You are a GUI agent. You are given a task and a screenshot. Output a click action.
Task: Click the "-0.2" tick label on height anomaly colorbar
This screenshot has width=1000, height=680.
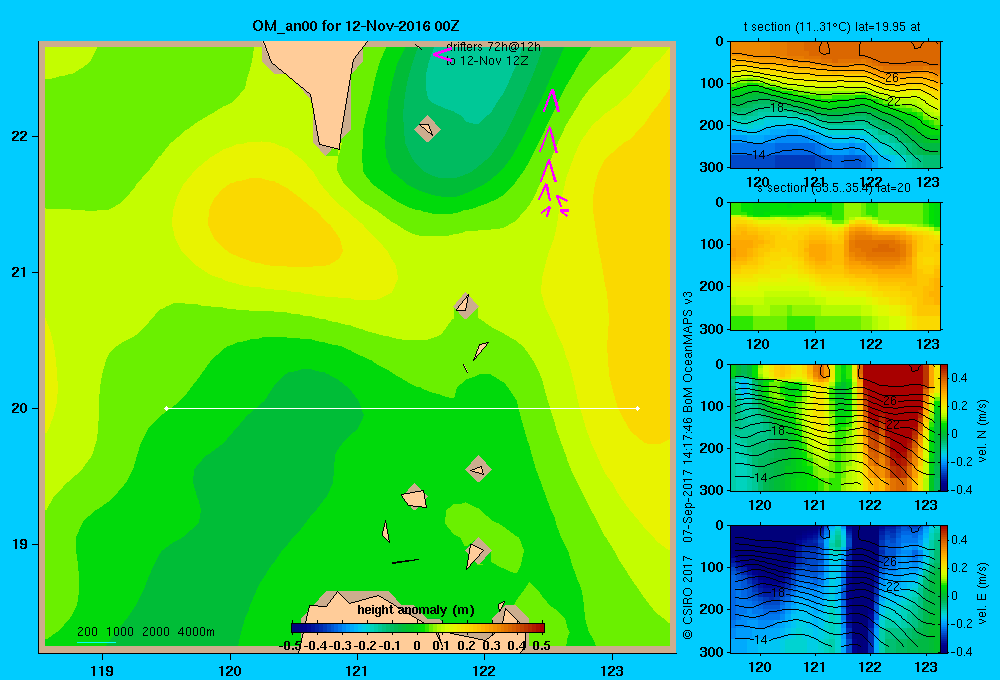tap(367, 646)
